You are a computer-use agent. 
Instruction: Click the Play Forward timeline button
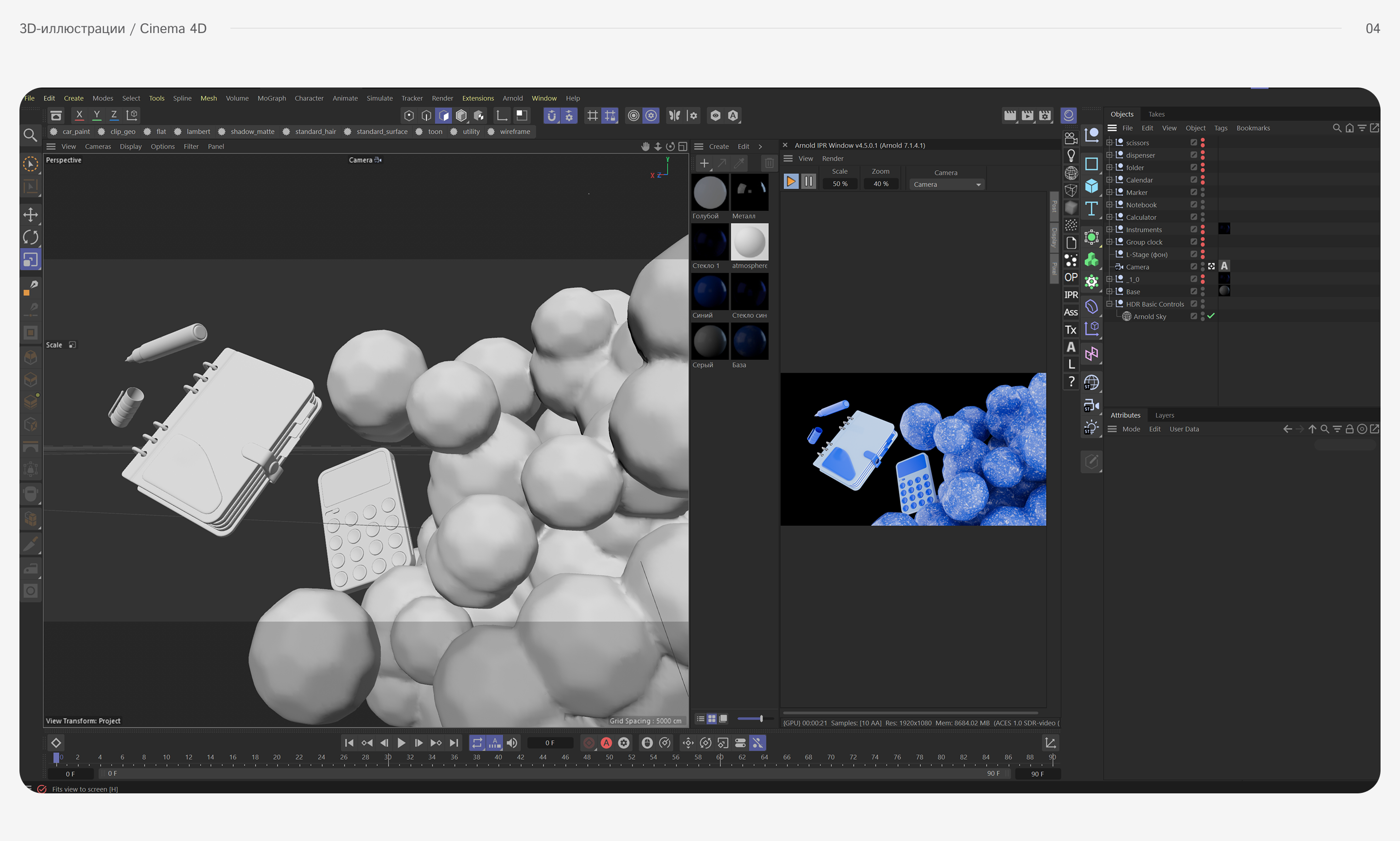click(401, 743)
